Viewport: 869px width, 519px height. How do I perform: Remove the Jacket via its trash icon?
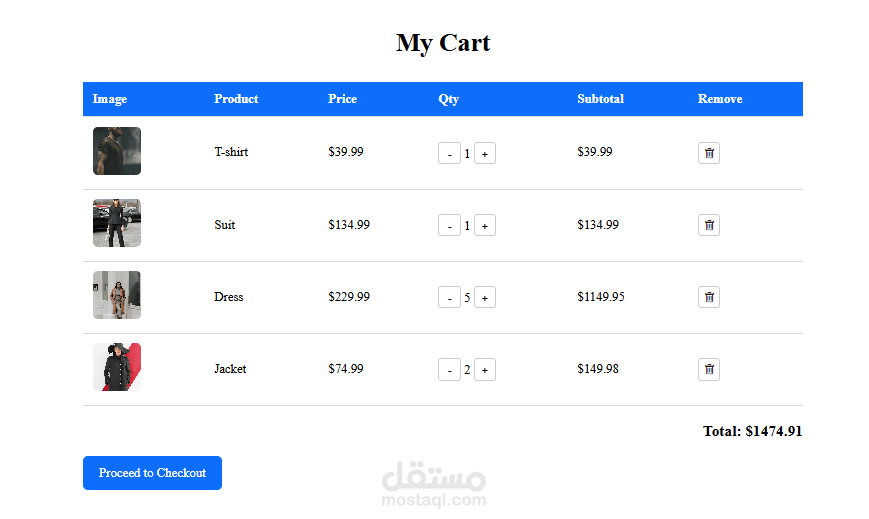[709, 369]
